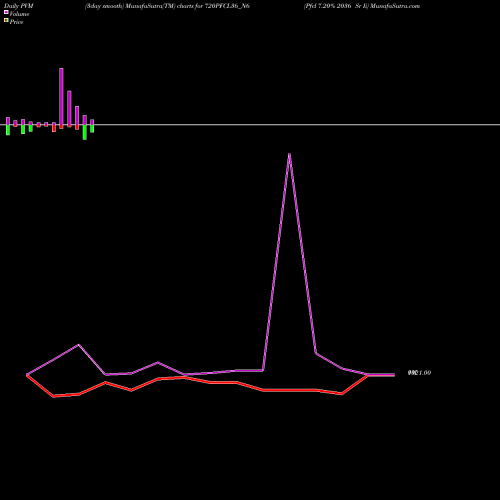This screenshot has width=500, height=500.
Task: Click the peak of the magenta volume line
Action: [289, 154]
